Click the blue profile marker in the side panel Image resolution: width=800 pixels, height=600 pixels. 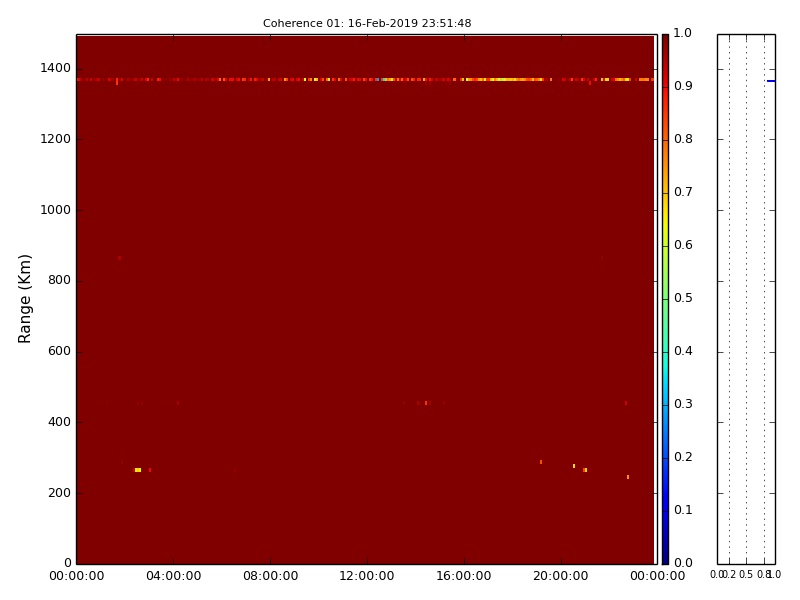click(771, 81)
